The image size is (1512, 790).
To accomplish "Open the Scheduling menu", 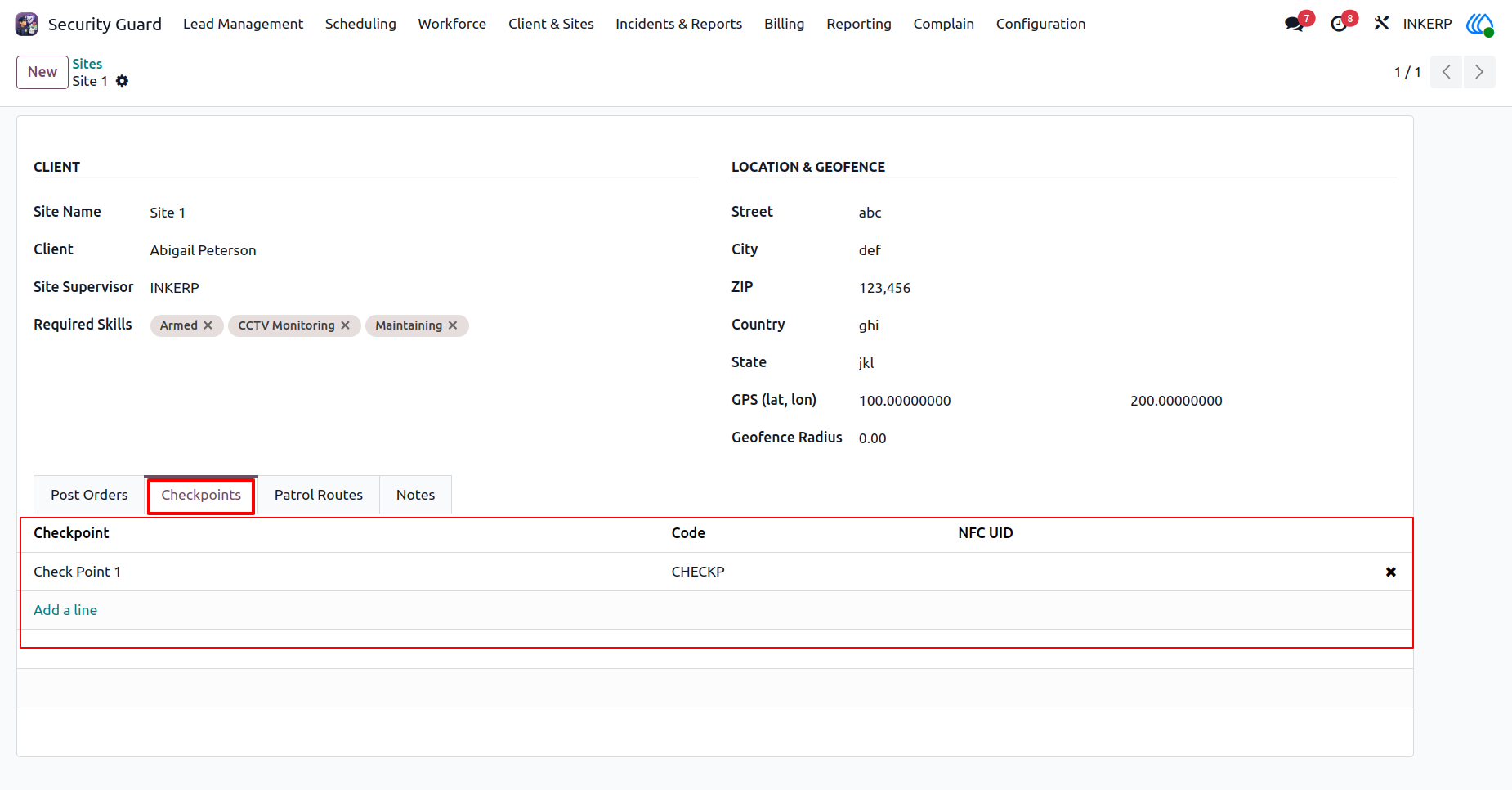I will [360, 24].
